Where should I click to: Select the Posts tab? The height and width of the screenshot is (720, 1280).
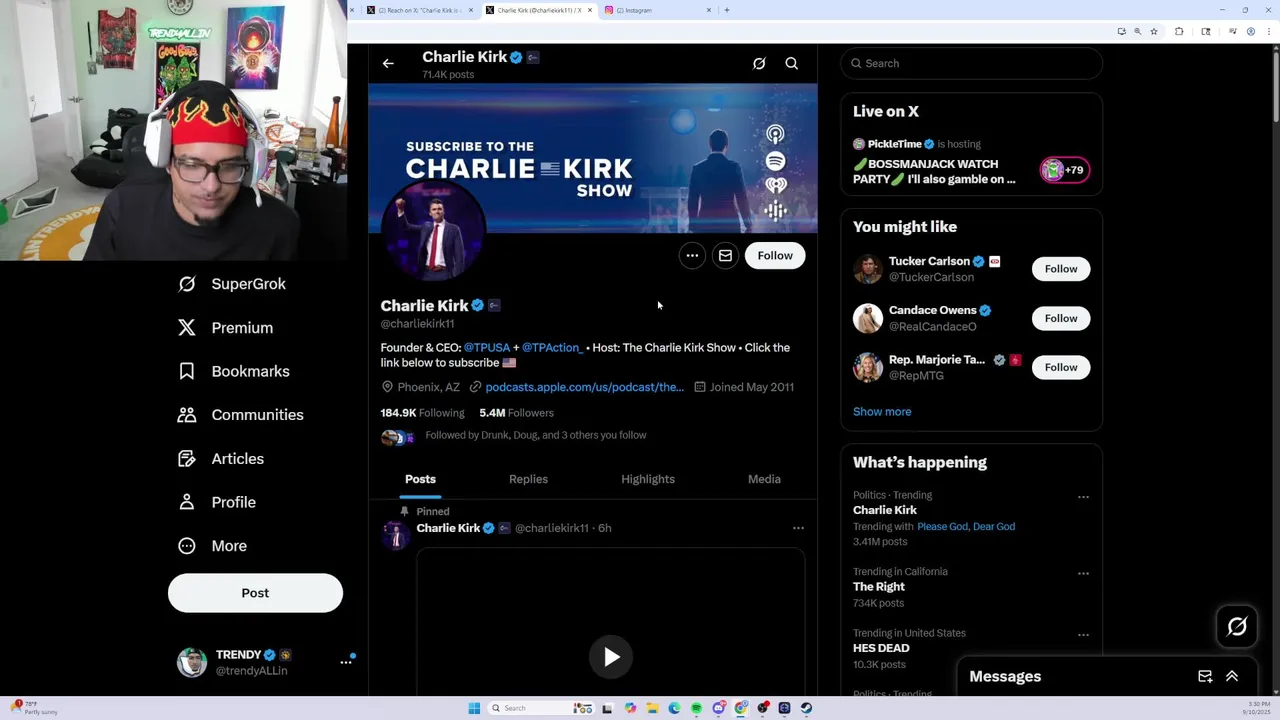420,479
